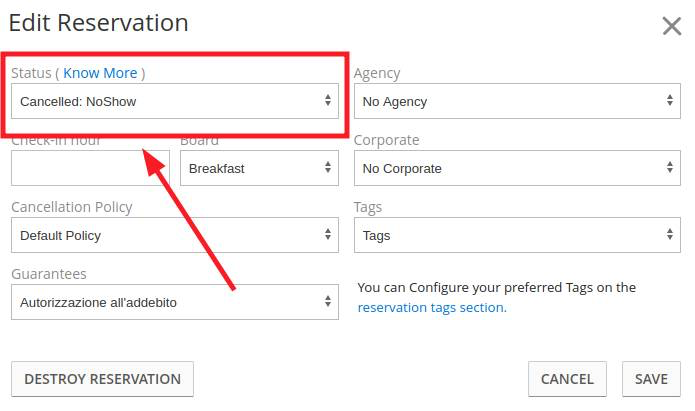Click the arrows icon in Guarantees field

tap(328, 301)
